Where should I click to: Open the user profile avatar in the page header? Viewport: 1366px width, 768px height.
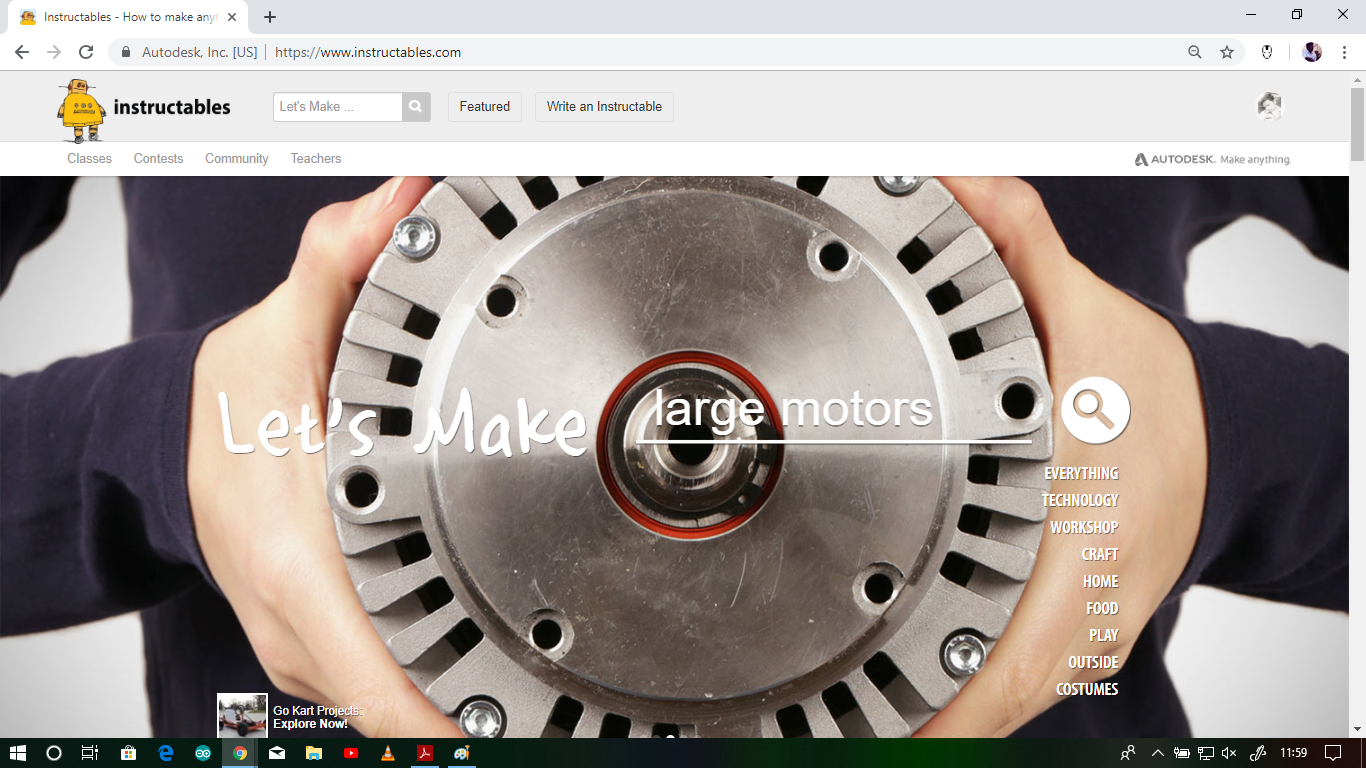pyautogui.click(x=1269, y=107)
